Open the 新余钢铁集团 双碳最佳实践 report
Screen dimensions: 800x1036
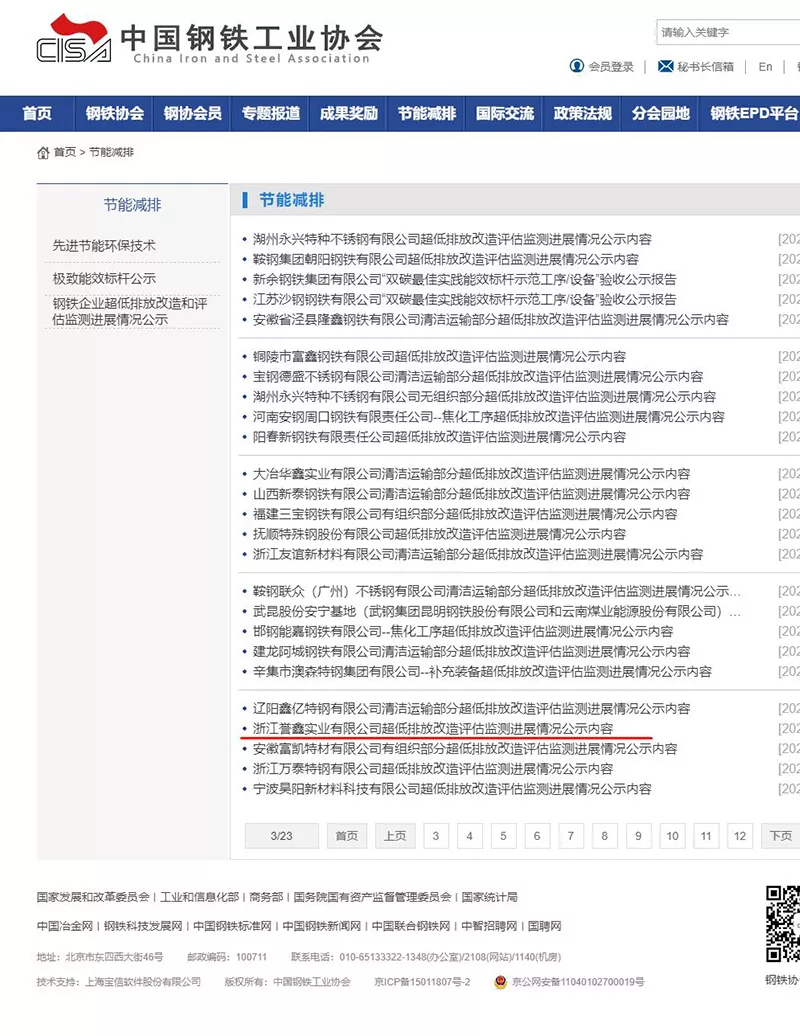[464, 279]
